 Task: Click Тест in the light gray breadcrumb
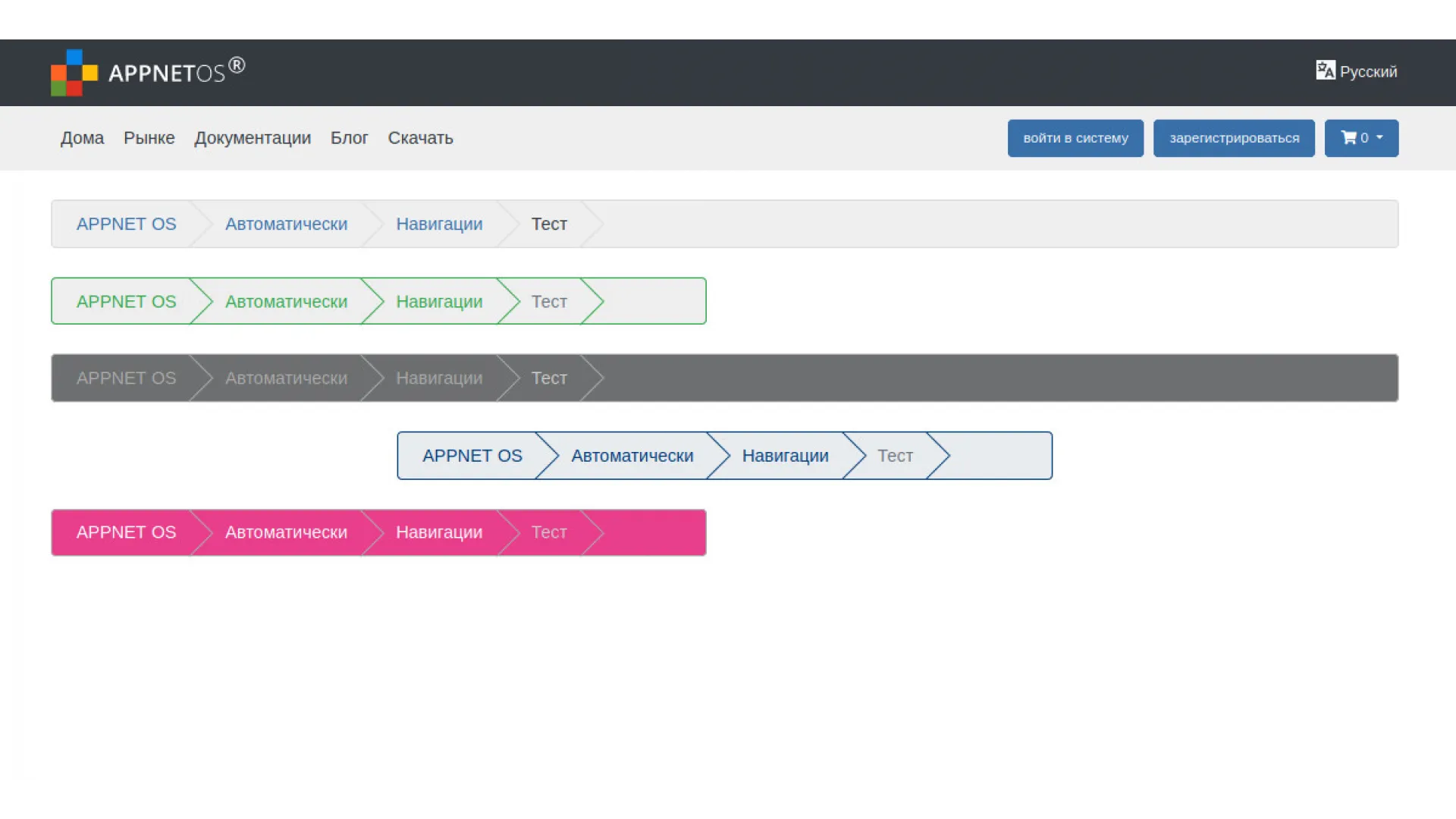pyautogui.click(x=549, y=224)
